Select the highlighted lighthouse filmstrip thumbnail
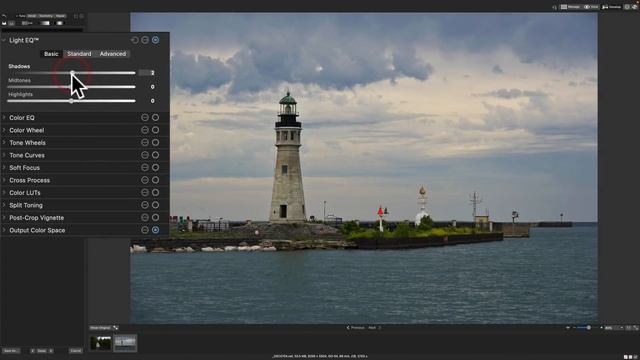The image size is (640, 360). (x=125, y=343)
